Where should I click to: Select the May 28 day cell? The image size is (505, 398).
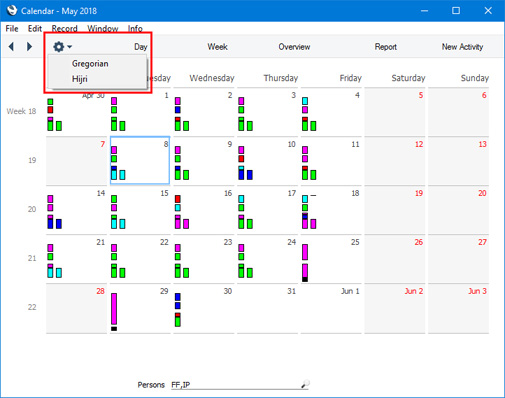tap(76, 308)
